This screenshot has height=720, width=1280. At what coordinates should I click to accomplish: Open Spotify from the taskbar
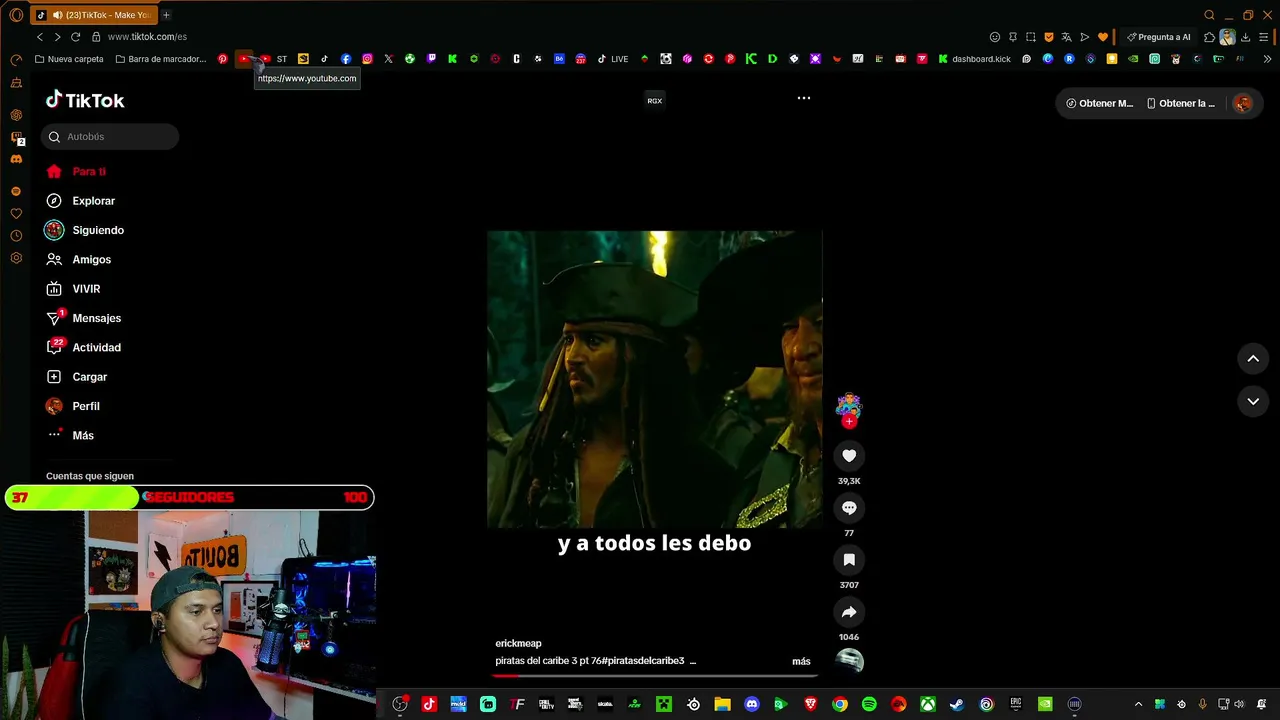(x=869, y=704)
